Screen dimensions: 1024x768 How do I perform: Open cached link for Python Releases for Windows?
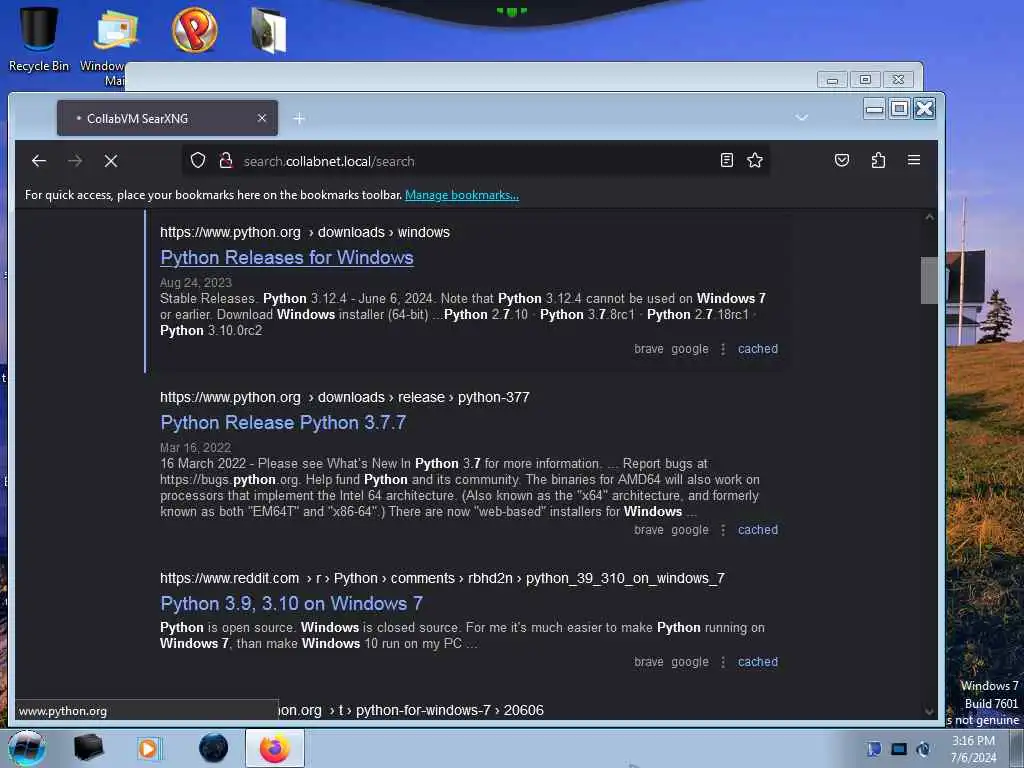[x=758, y=349]
